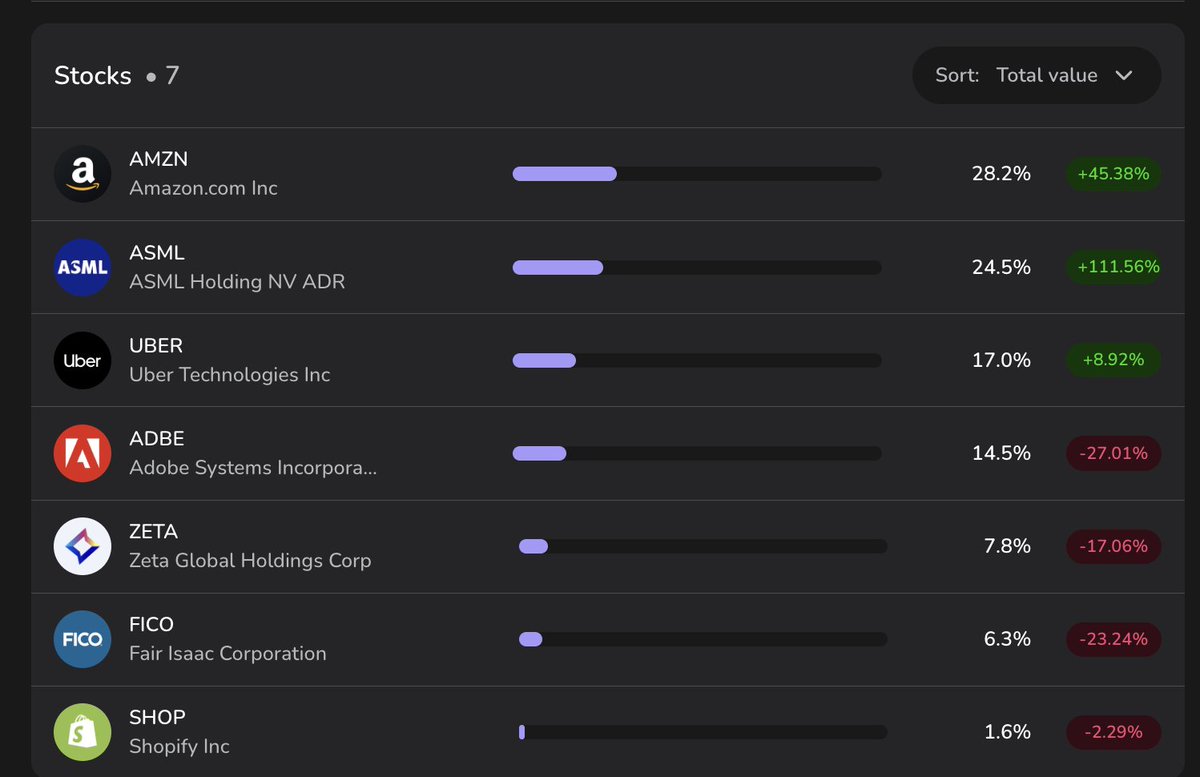Select the FICO ticker text

[152, 624]
